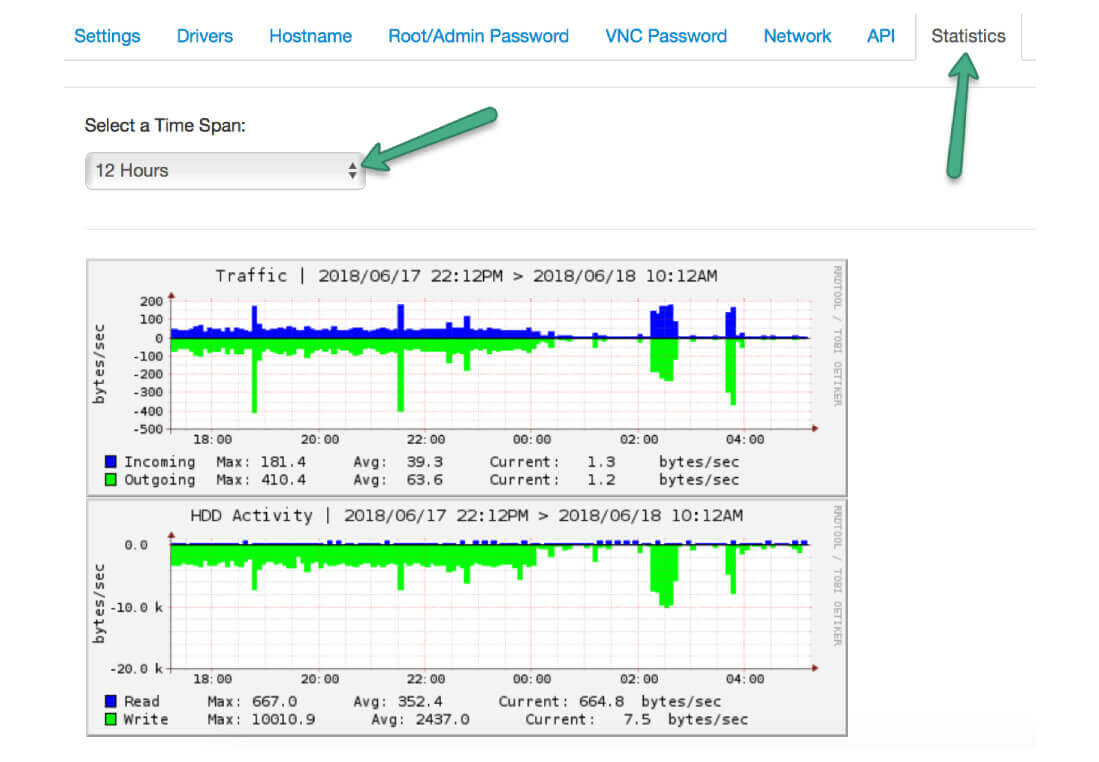Click the Incoming 'Avg: 39.3' value

coord(397,462)
